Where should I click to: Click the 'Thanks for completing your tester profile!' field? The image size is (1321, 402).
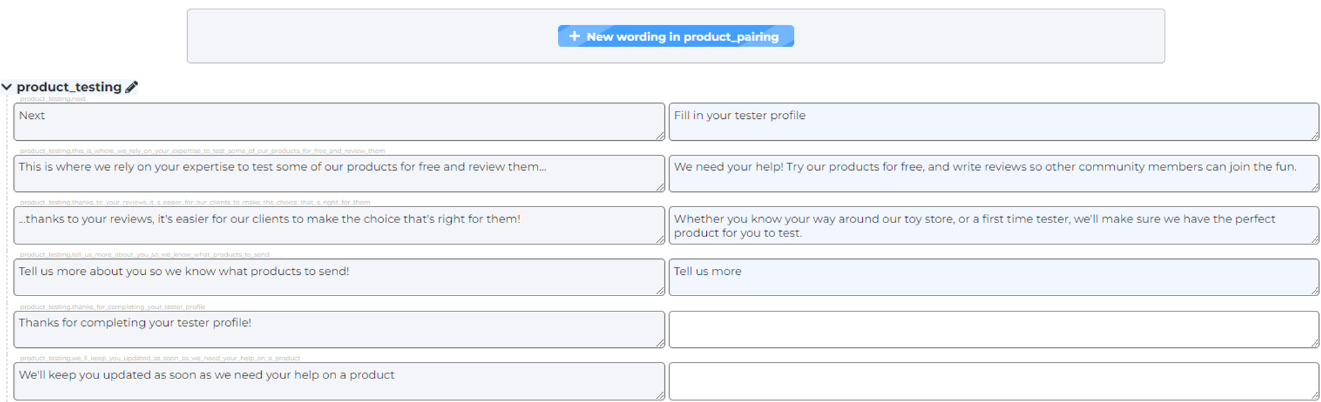pos(339,329)
